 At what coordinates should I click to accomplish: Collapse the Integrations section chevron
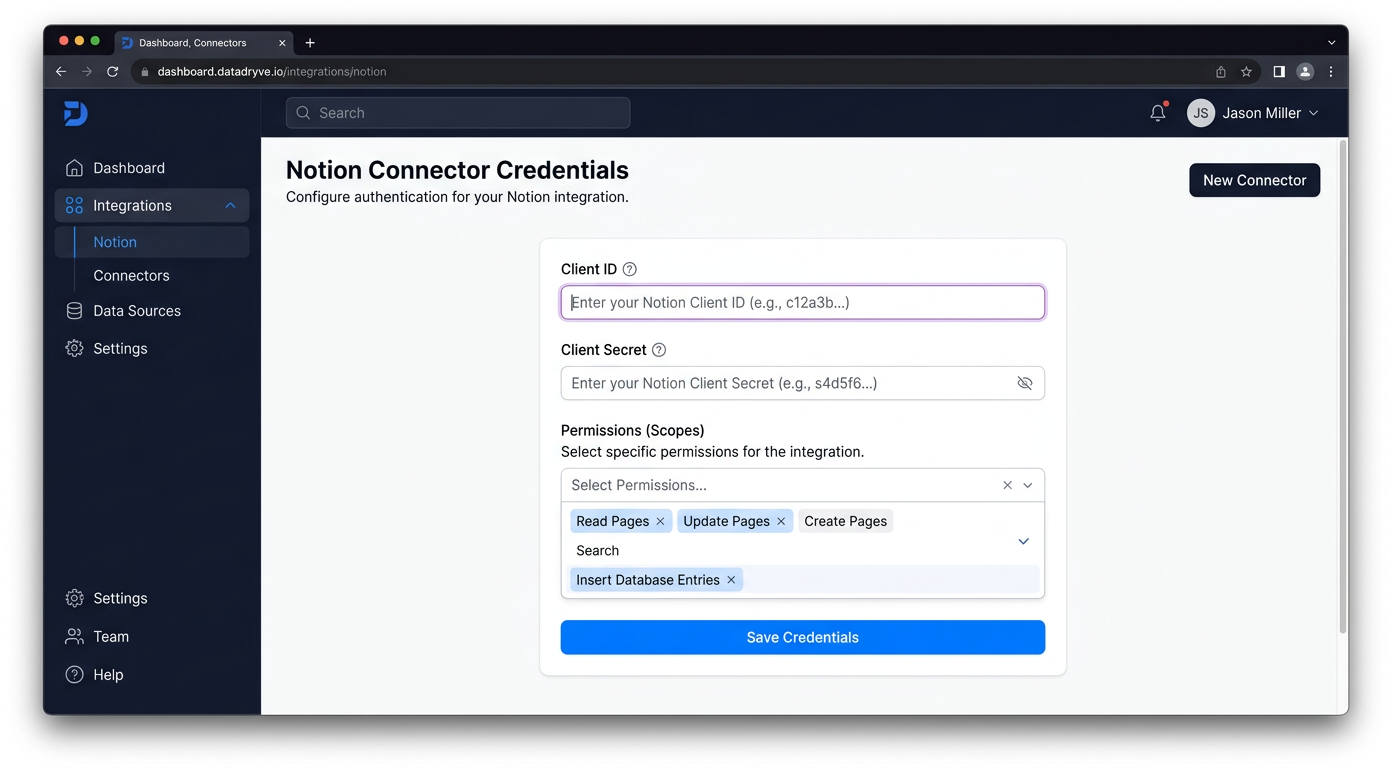pyautogui.click(x=229, y=205)
